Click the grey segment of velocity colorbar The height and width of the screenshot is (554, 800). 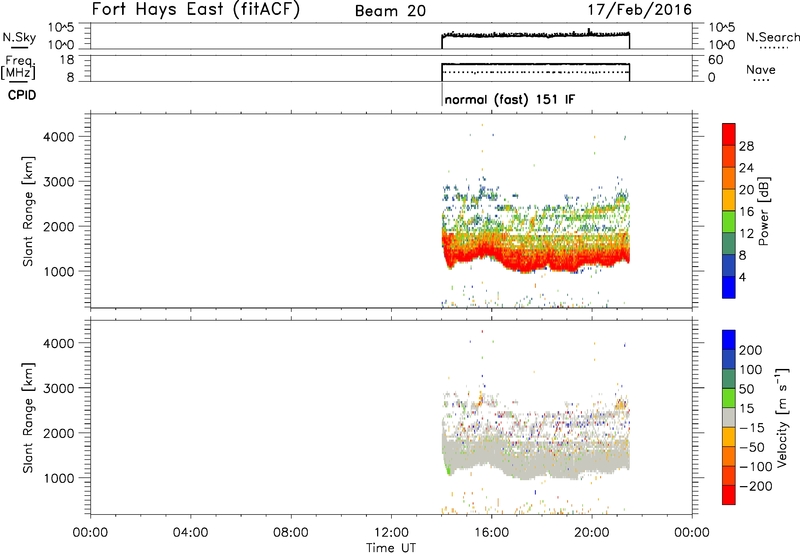pos(729,417)
